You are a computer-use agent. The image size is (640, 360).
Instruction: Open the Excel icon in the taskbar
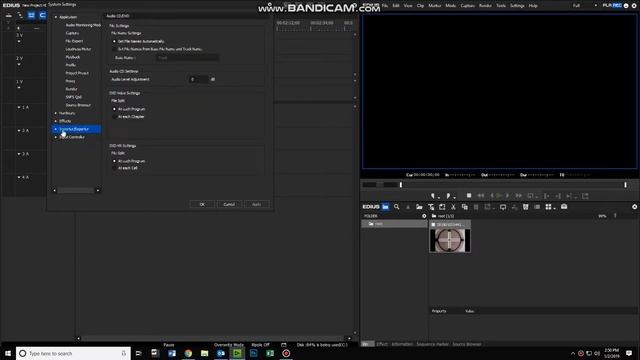[x=270, y=353]
